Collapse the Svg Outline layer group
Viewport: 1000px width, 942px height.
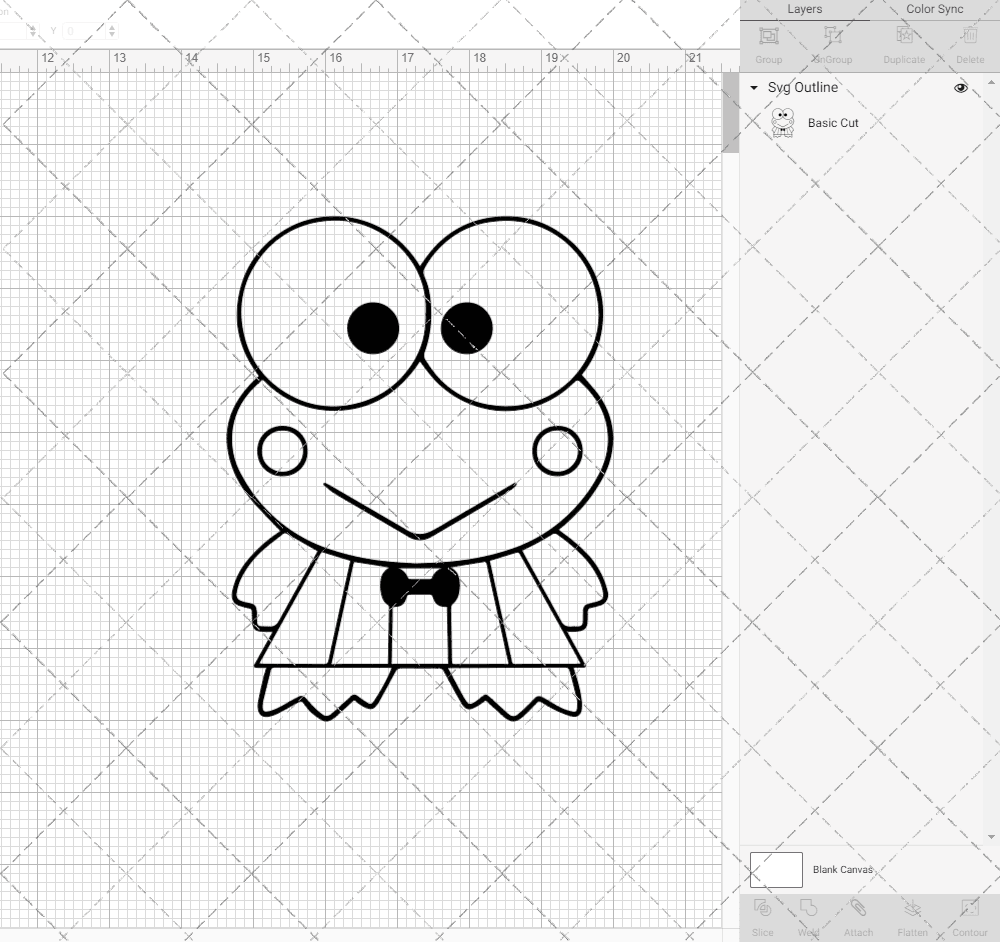pyautogui.click(x=753, y=88)
